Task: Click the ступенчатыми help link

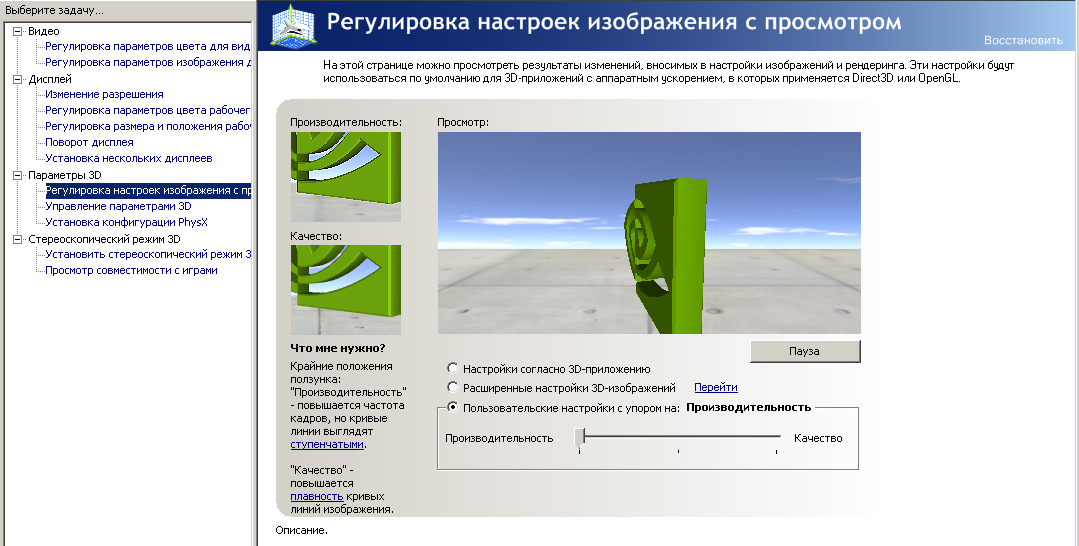Action: click(x=327, y=444)
